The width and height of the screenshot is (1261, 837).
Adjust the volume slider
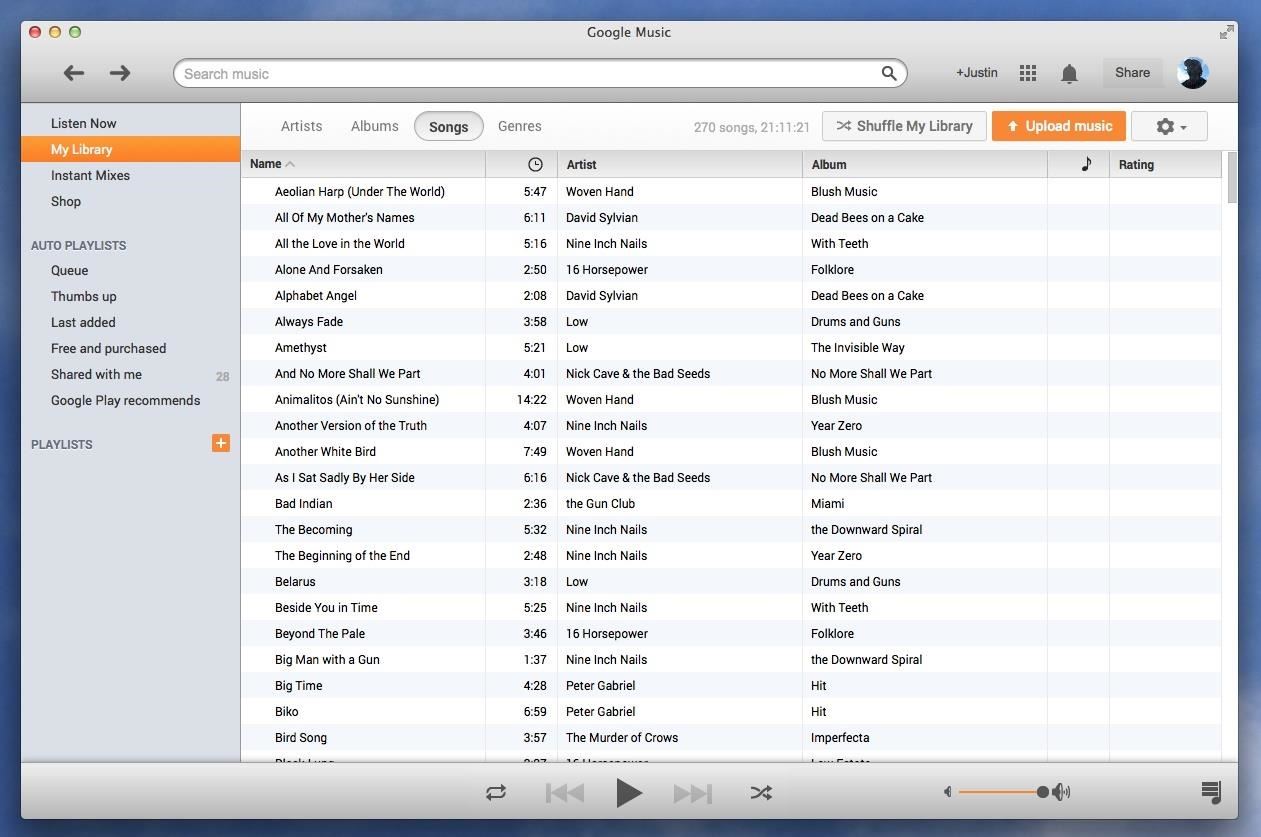1002,792
